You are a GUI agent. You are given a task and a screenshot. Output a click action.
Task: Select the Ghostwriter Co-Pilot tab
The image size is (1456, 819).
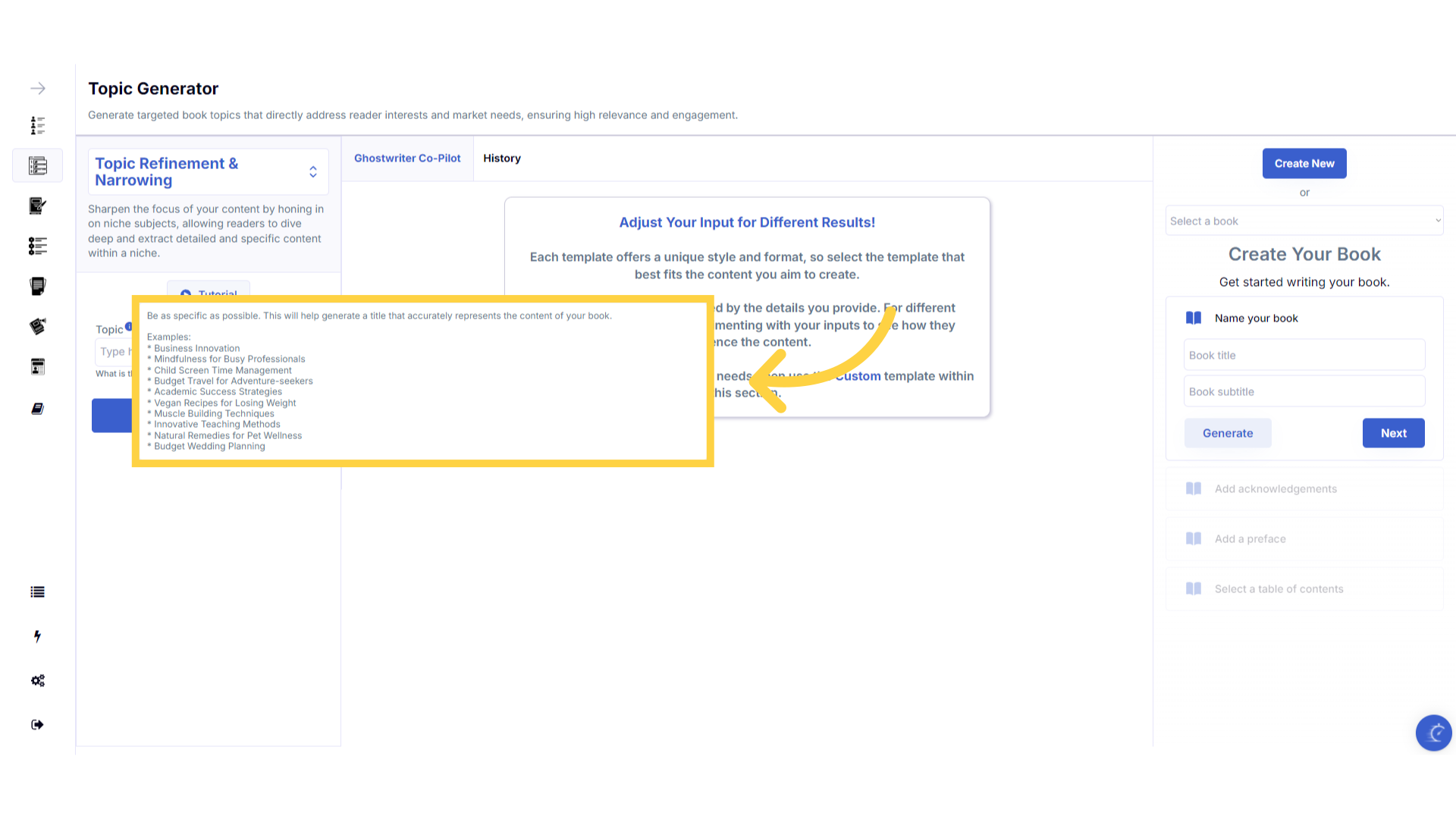pos(407,158)
